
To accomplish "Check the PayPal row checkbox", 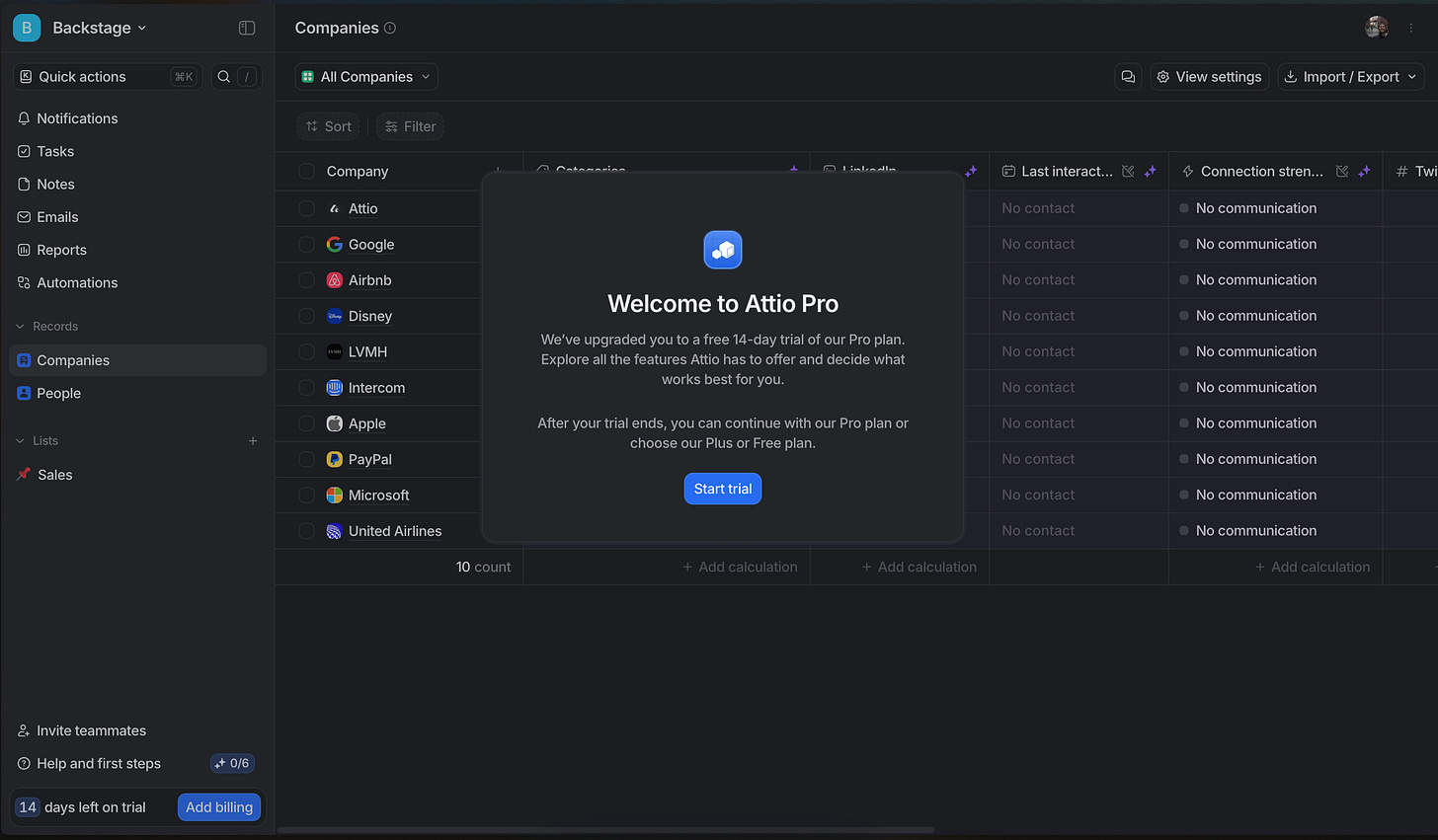I will coord(307,459).
